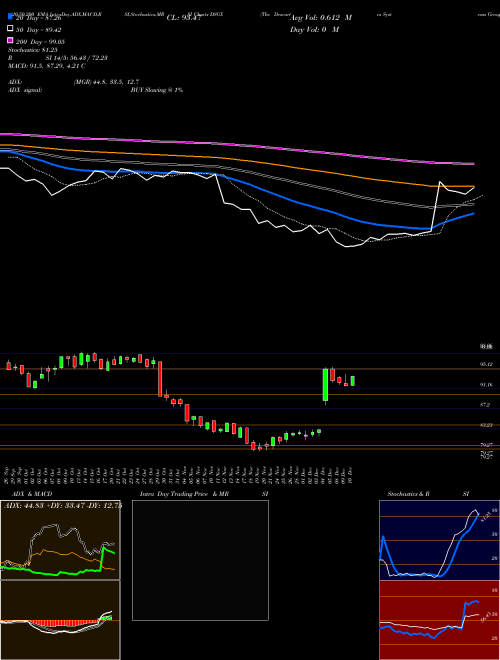Click the 'CL: 93.47' closing price
This screenshot has height=660, width=500.
pos(184,18)
